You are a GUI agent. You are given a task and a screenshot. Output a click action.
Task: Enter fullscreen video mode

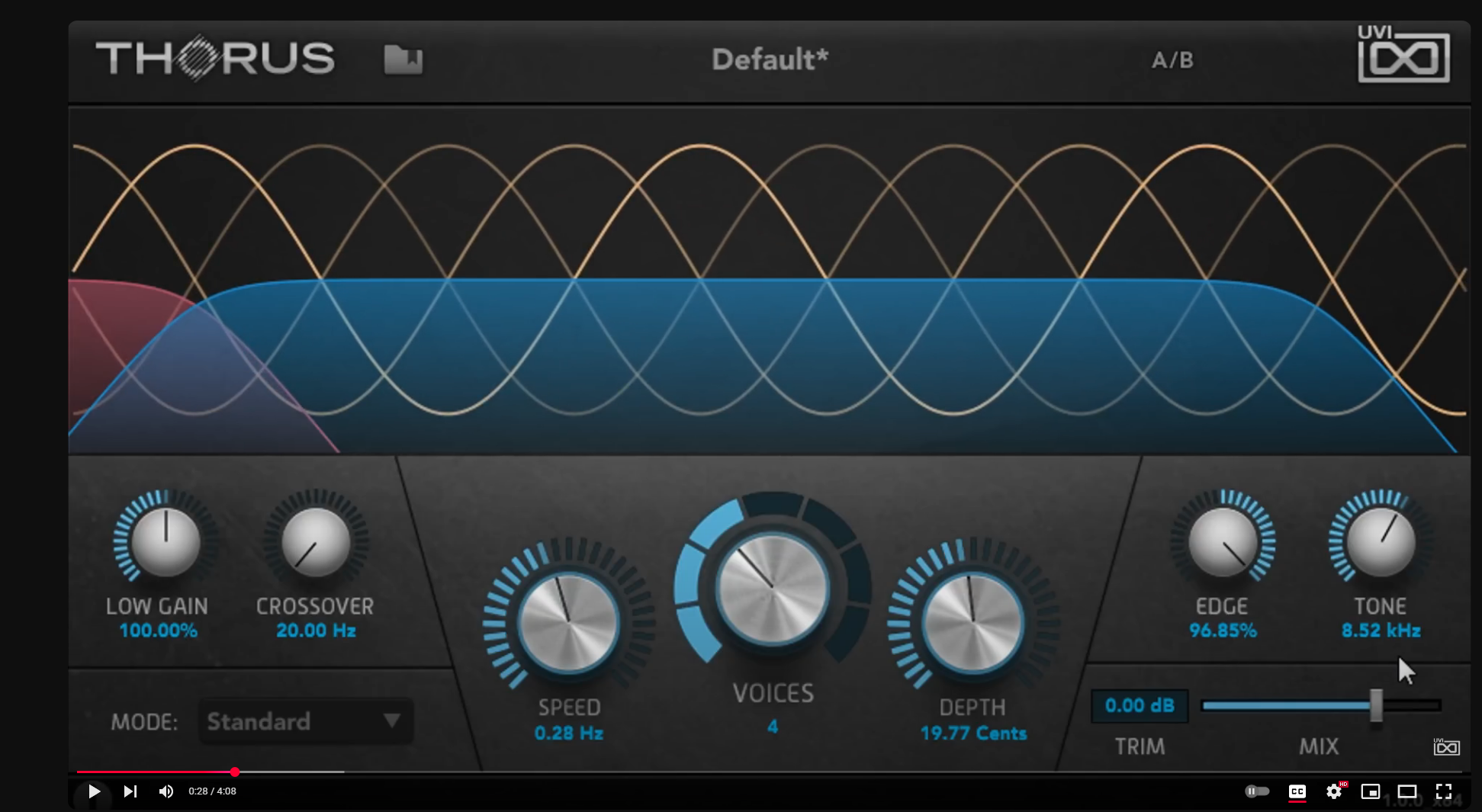click(1444, 791)
